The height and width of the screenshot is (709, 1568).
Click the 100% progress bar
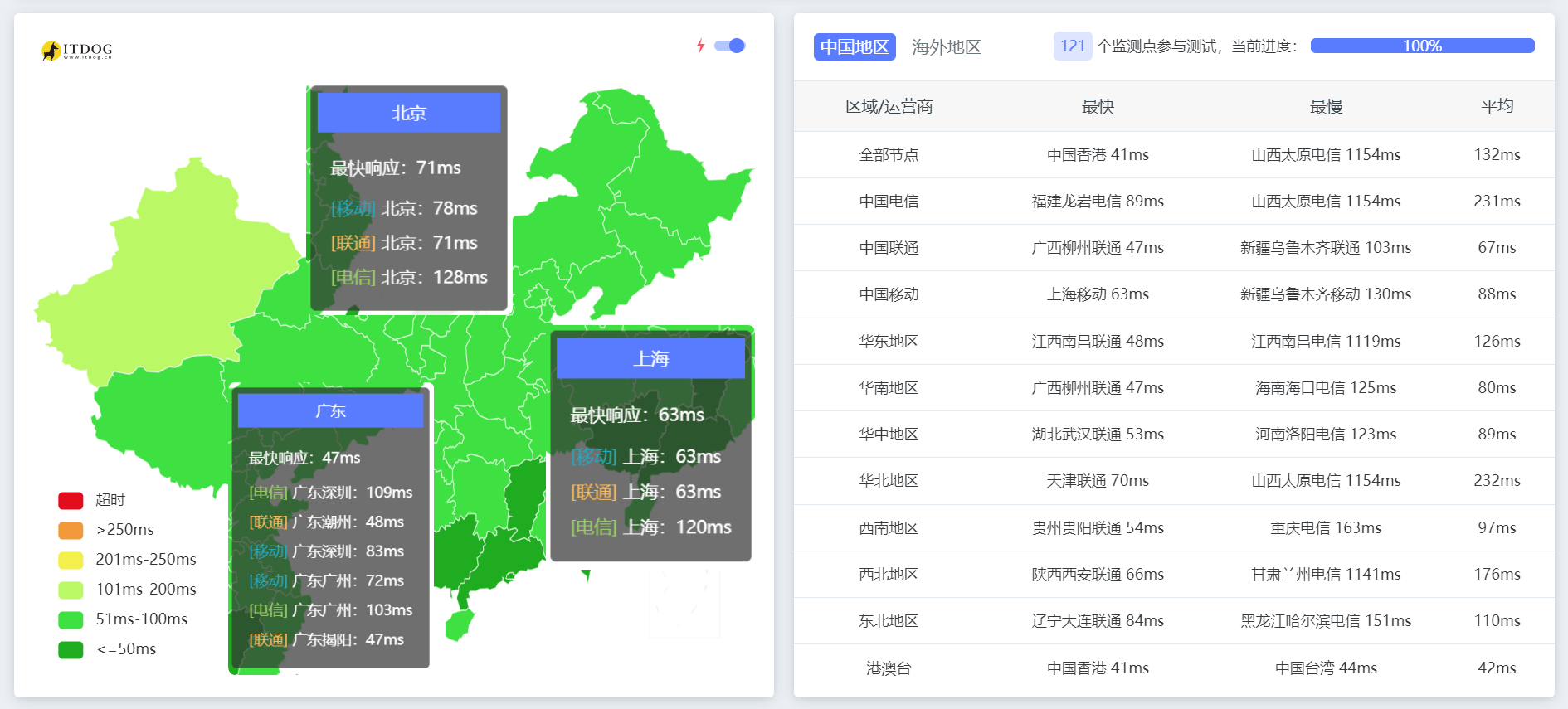tap(1421, 46)
